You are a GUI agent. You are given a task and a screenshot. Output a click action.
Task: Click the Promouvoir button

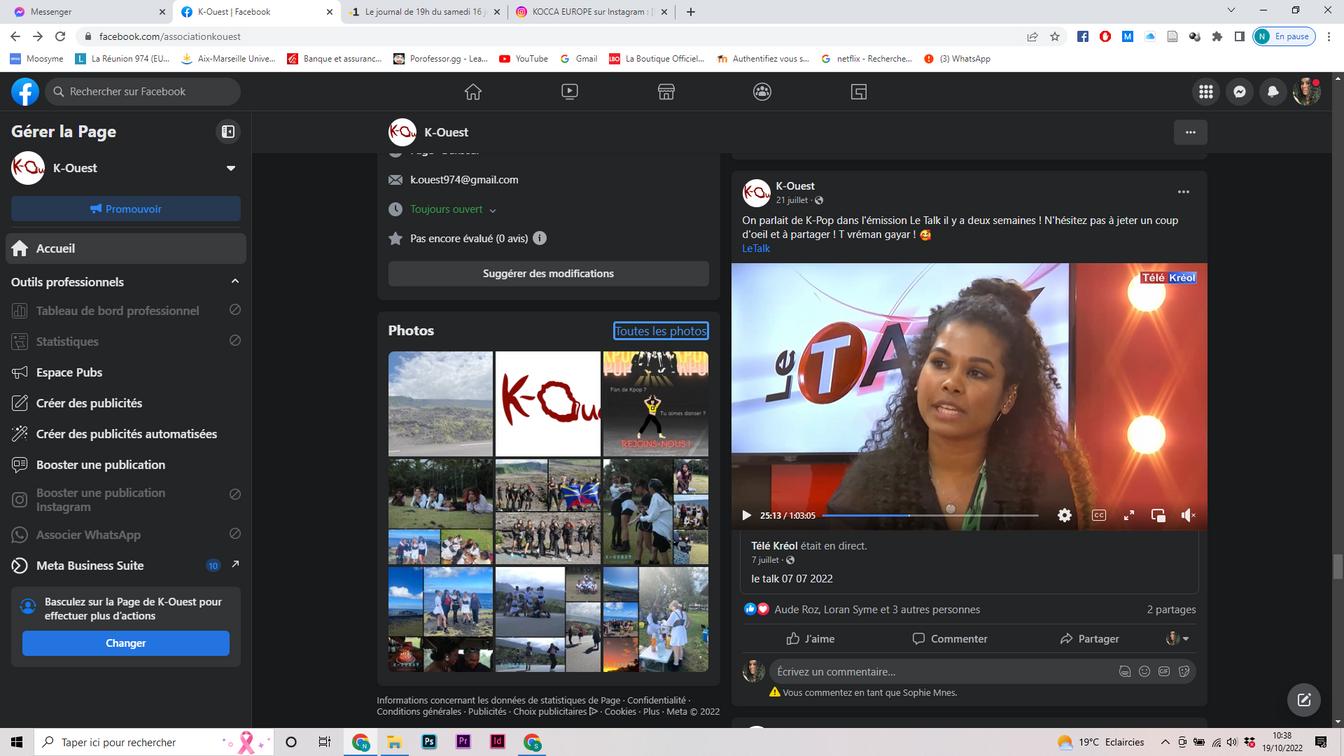(126, 209)
